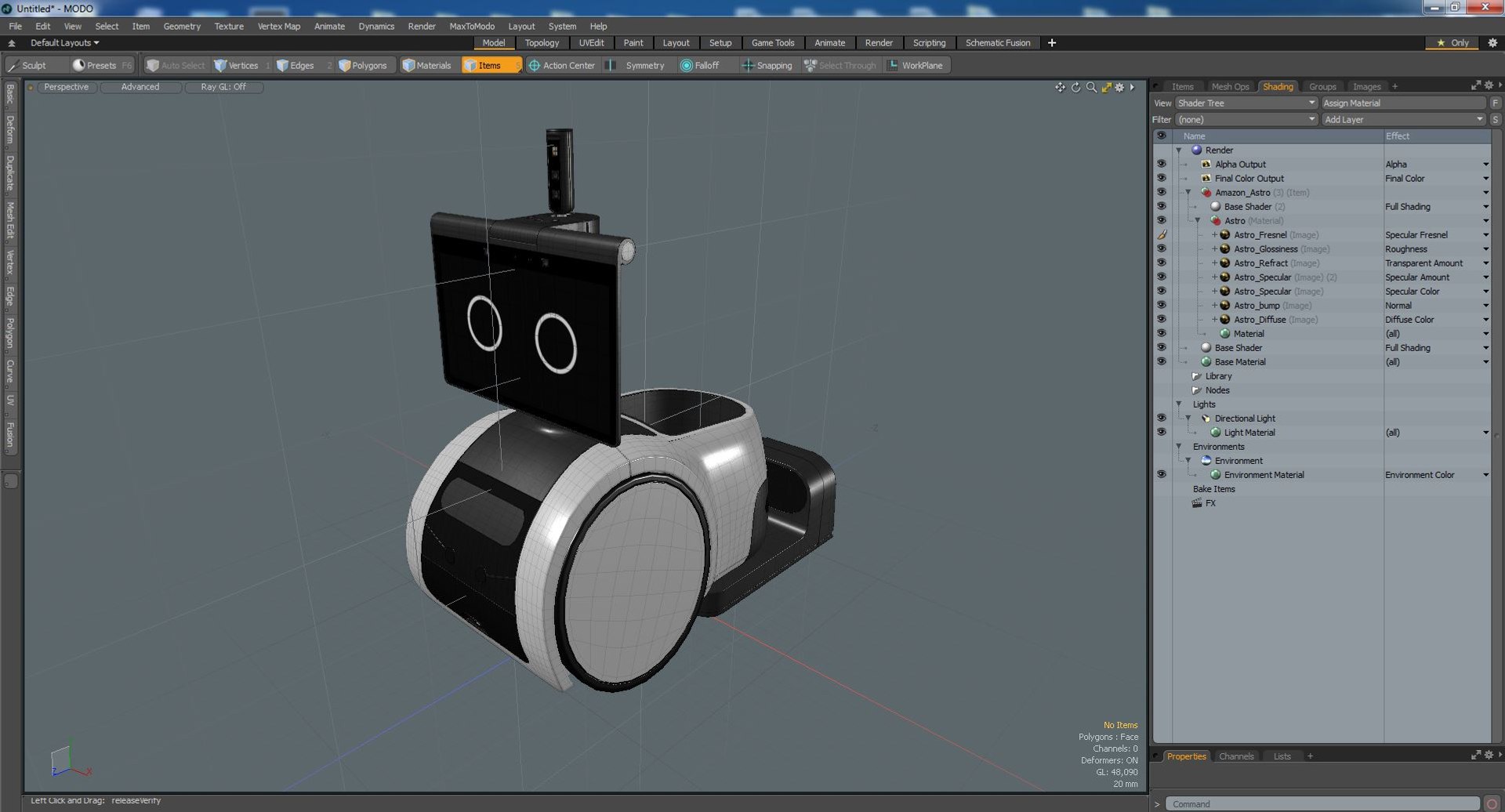Open the Mesh Ops panel tab

coord(1230,86)
